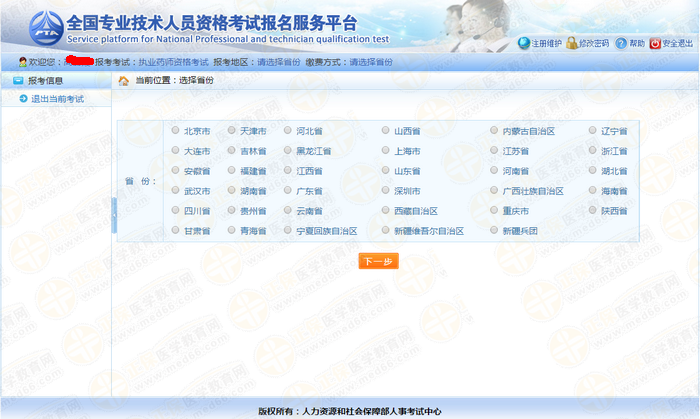
Task: Collapse the left sidebar with splitter handle
Action: pos(114,214)
